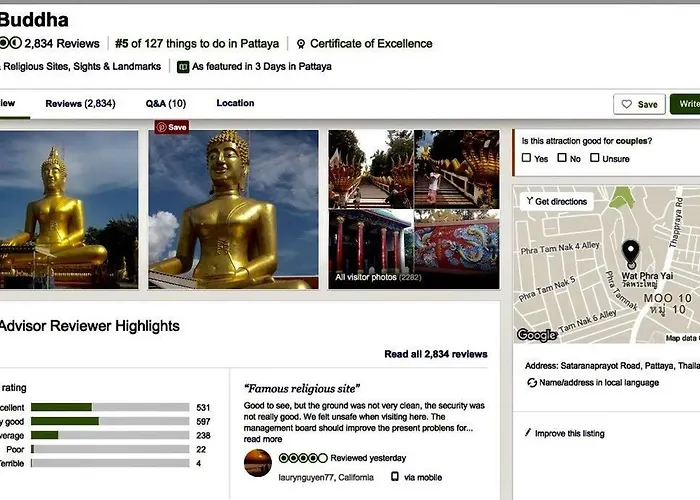The image size is (700, 500).
Task: Click Name/address in local language link
Action: pos(599,383)
